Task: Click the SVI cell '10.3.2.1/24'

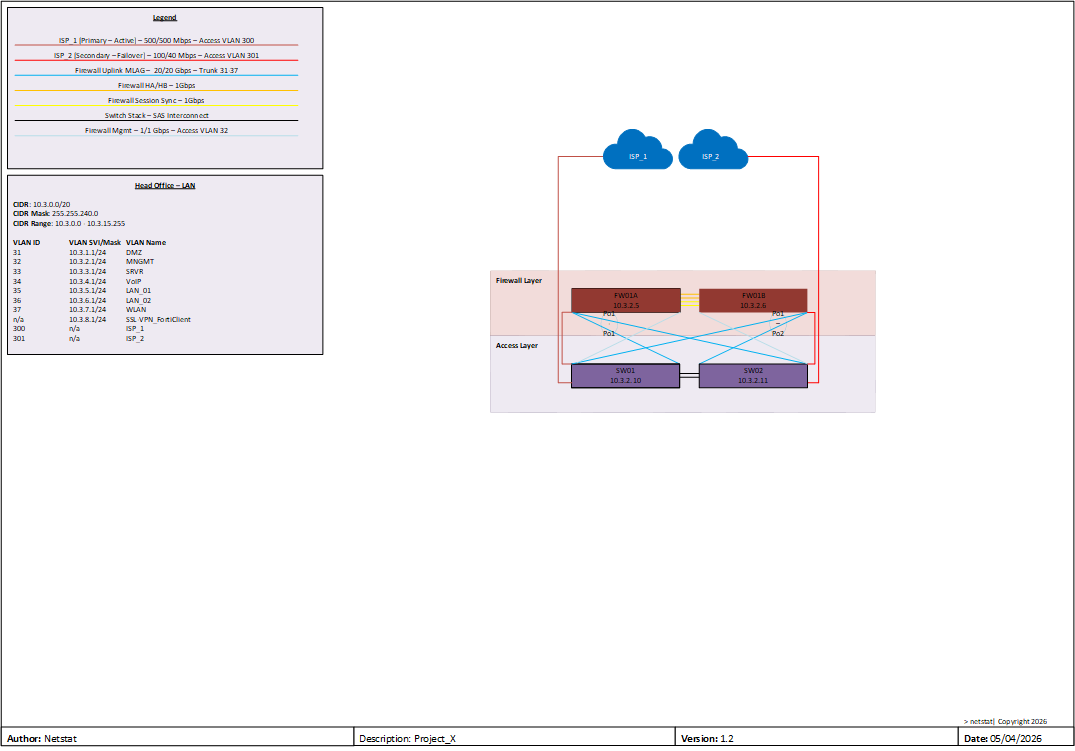Action: pyautogui.click(x=87, y=262)
